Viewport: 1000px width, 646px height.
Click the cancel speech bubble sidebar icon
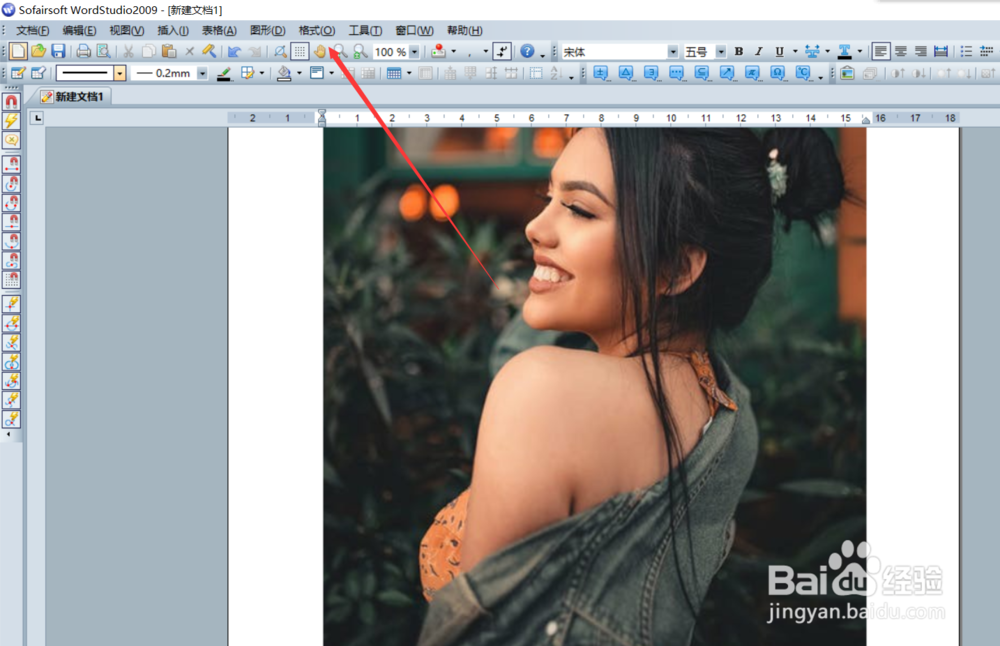(x=11, y=140)
